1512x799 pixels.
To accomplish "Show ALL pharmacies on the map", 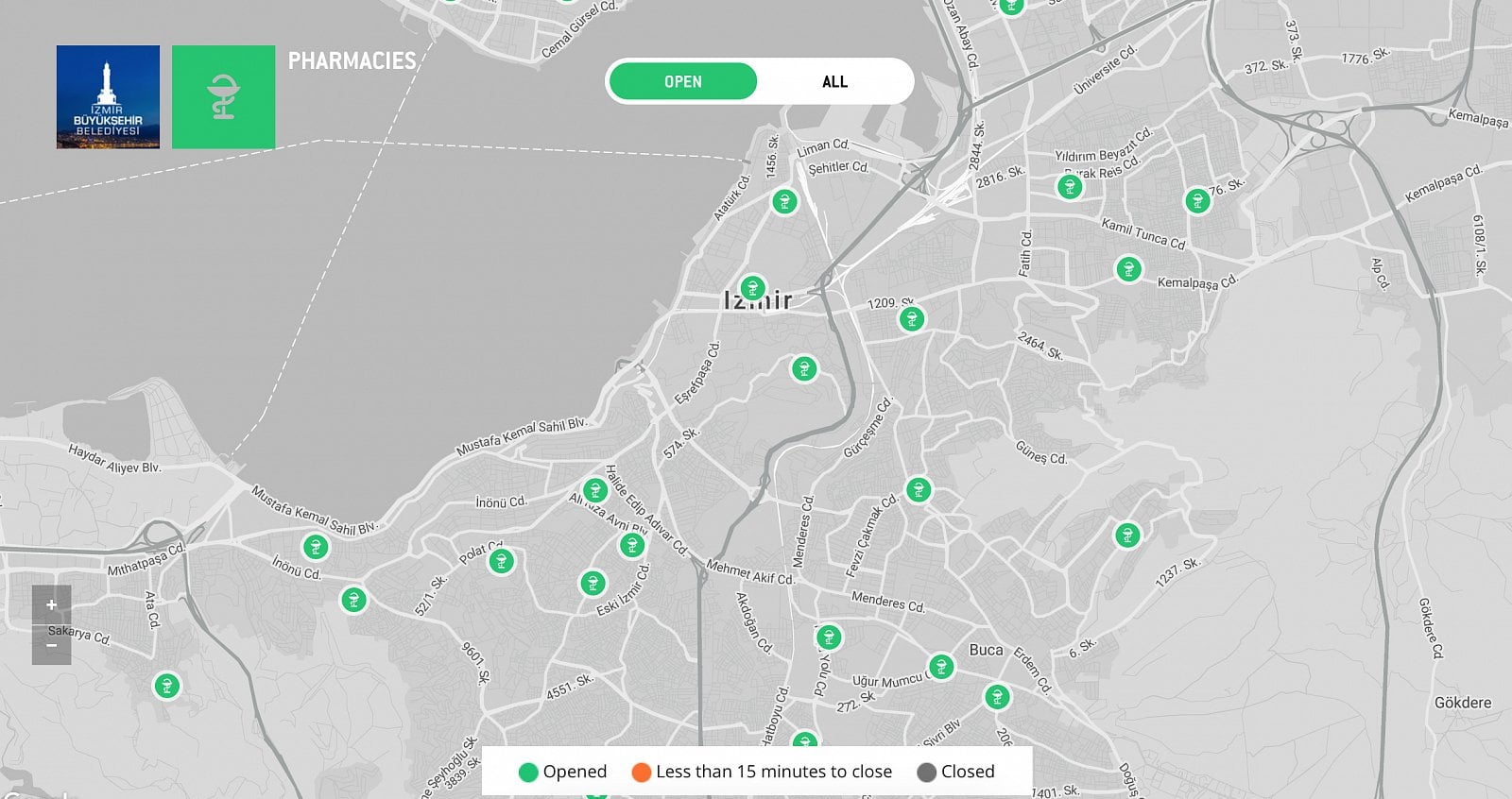I will (x=834, y=82).
